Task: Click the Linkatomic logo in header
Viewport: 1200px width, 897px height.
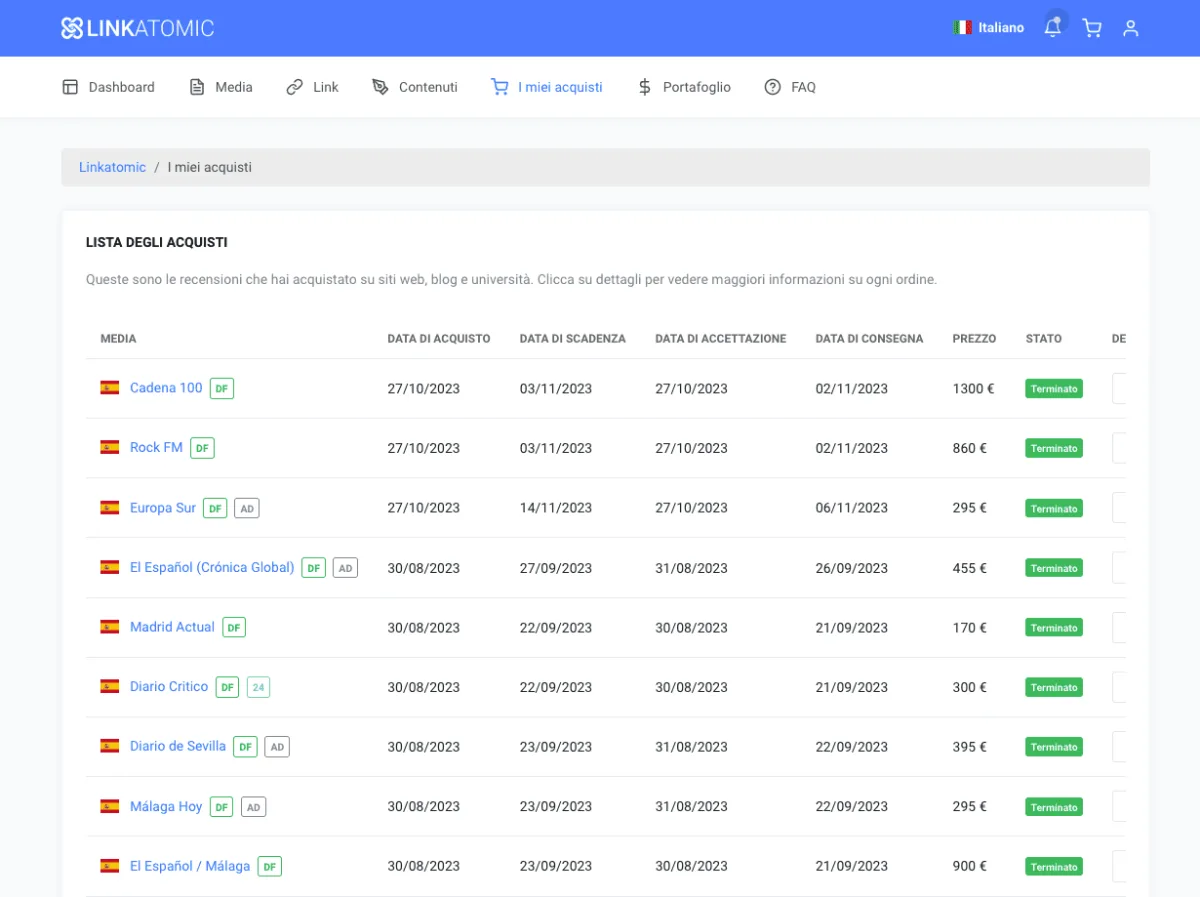Action: point(137,28)
